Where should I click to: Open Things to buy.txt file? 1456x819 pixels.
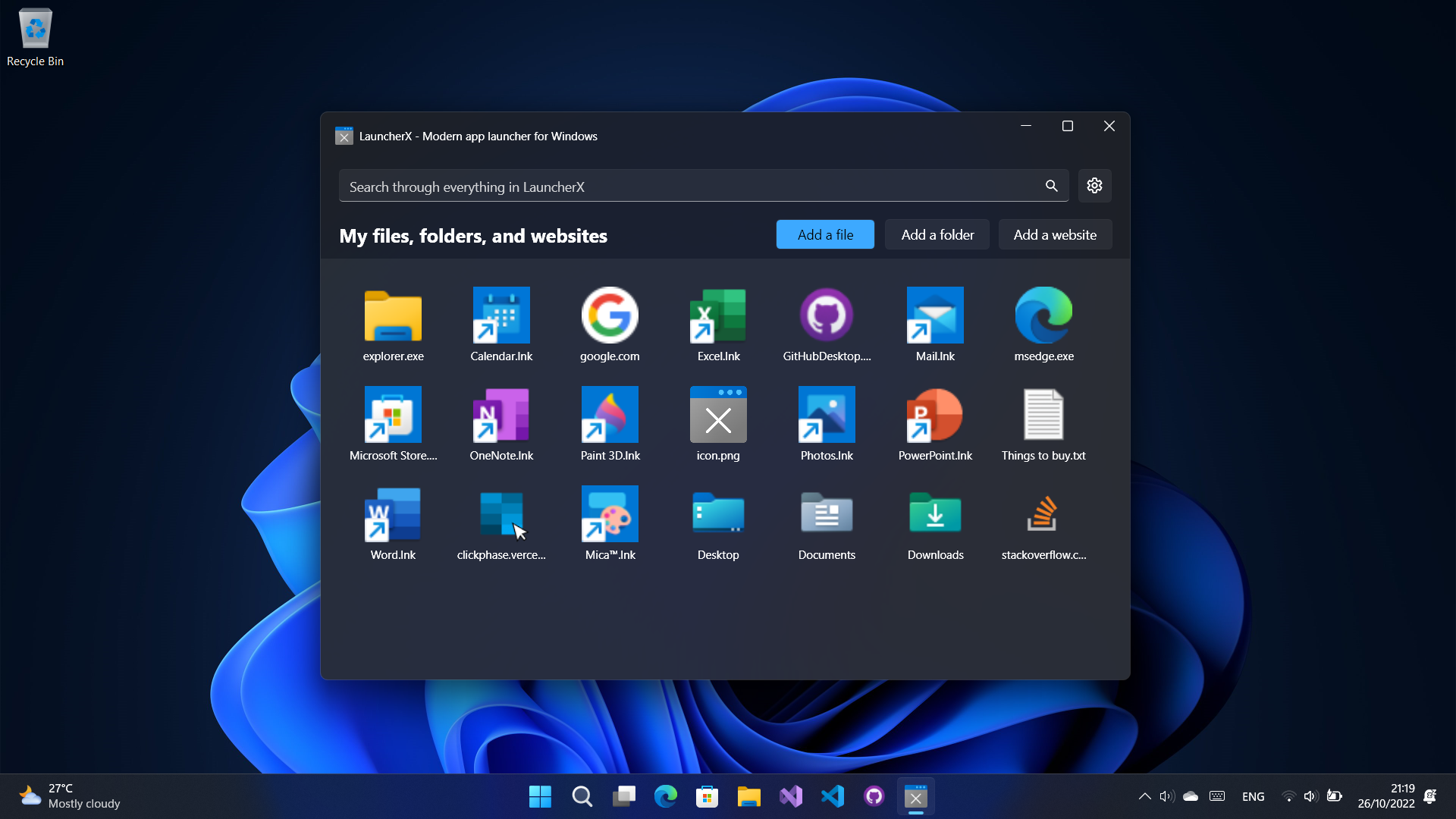pos(1043,425)
